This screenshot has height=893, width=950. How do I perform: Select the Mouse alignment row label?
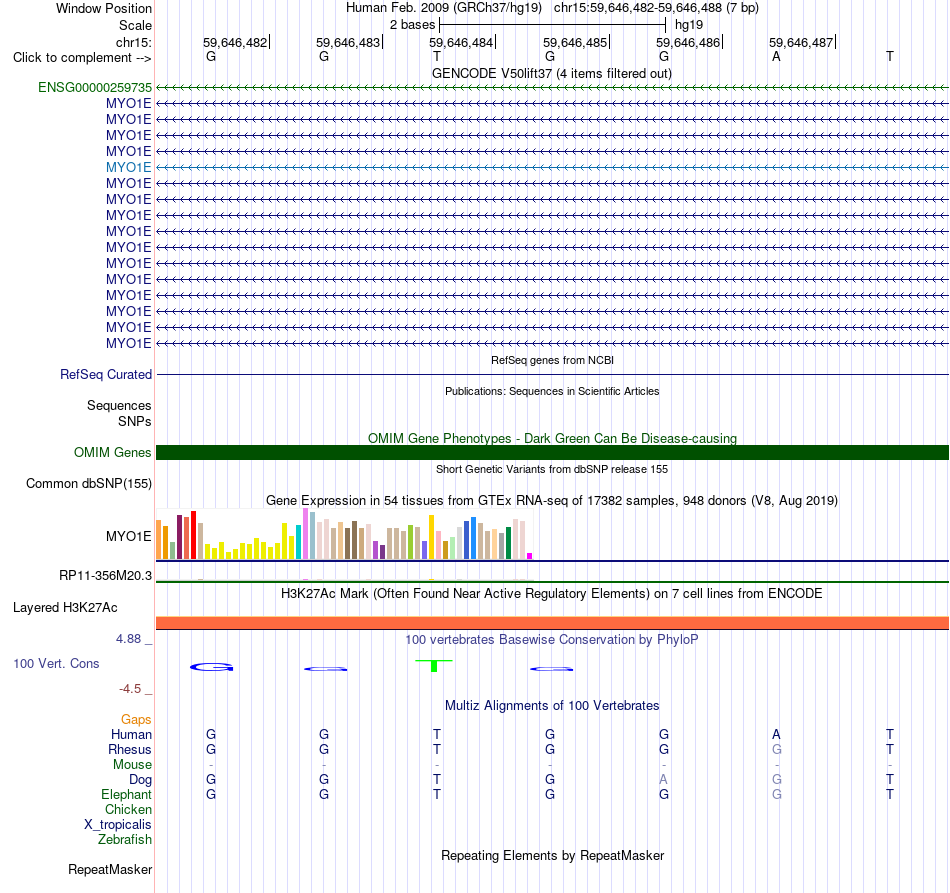(x=132, y=765)
